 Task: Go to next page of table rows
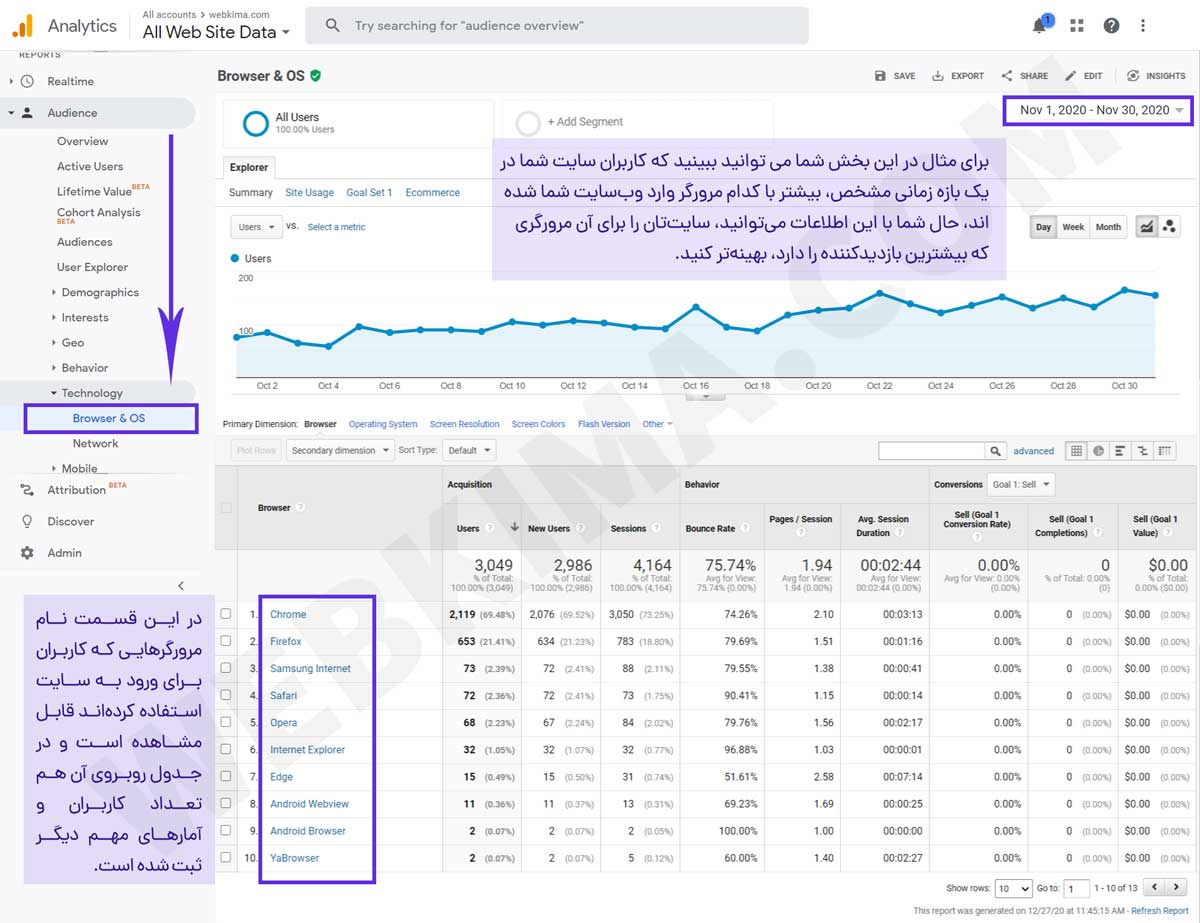point(1176,887)
